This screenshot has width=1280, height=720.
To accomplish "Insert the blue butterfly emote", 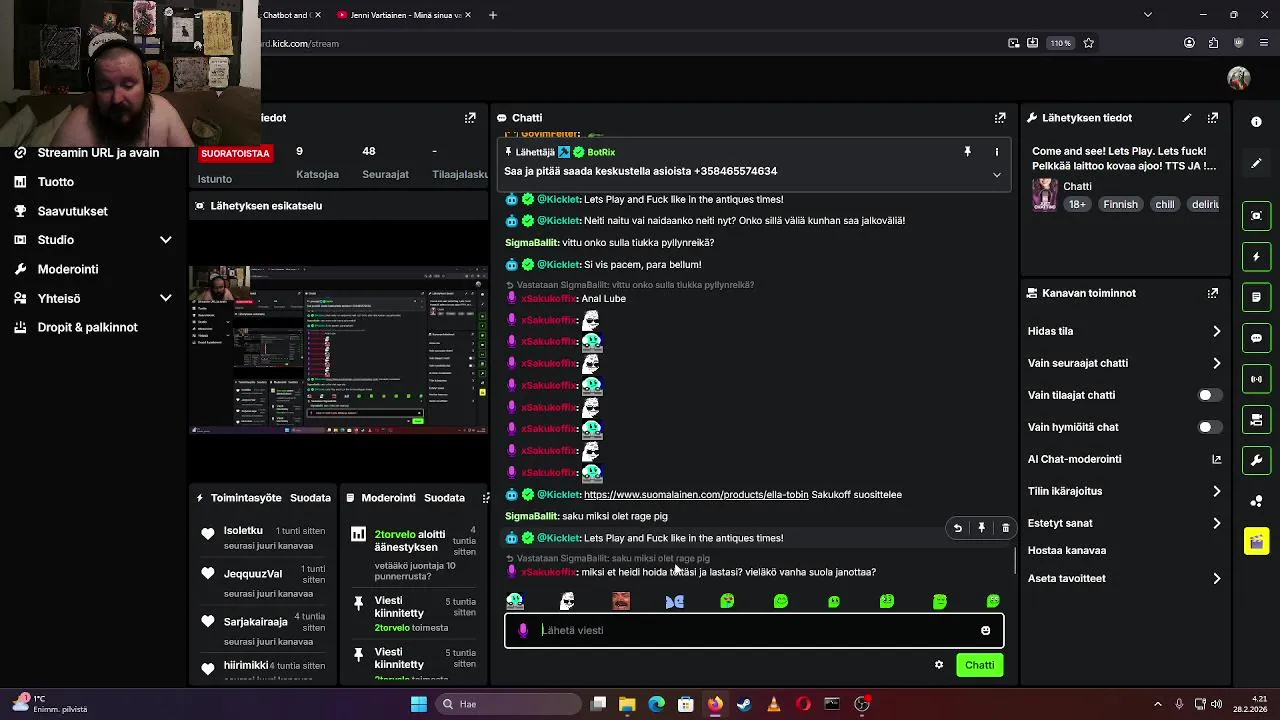I will point(675,601).
